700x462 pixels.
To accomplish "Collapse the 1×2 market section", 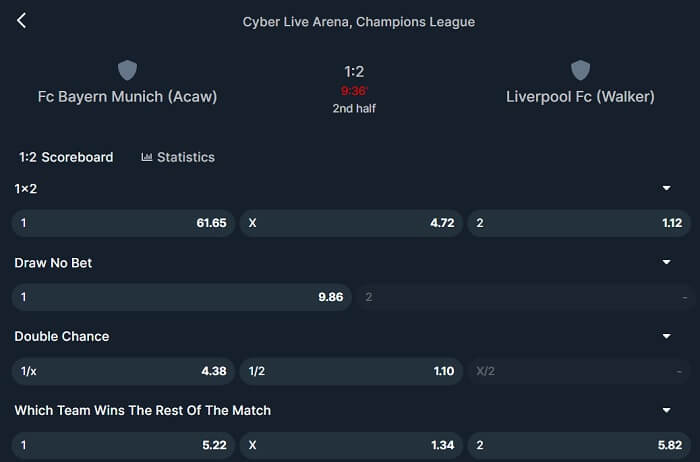I will (666, 188).
